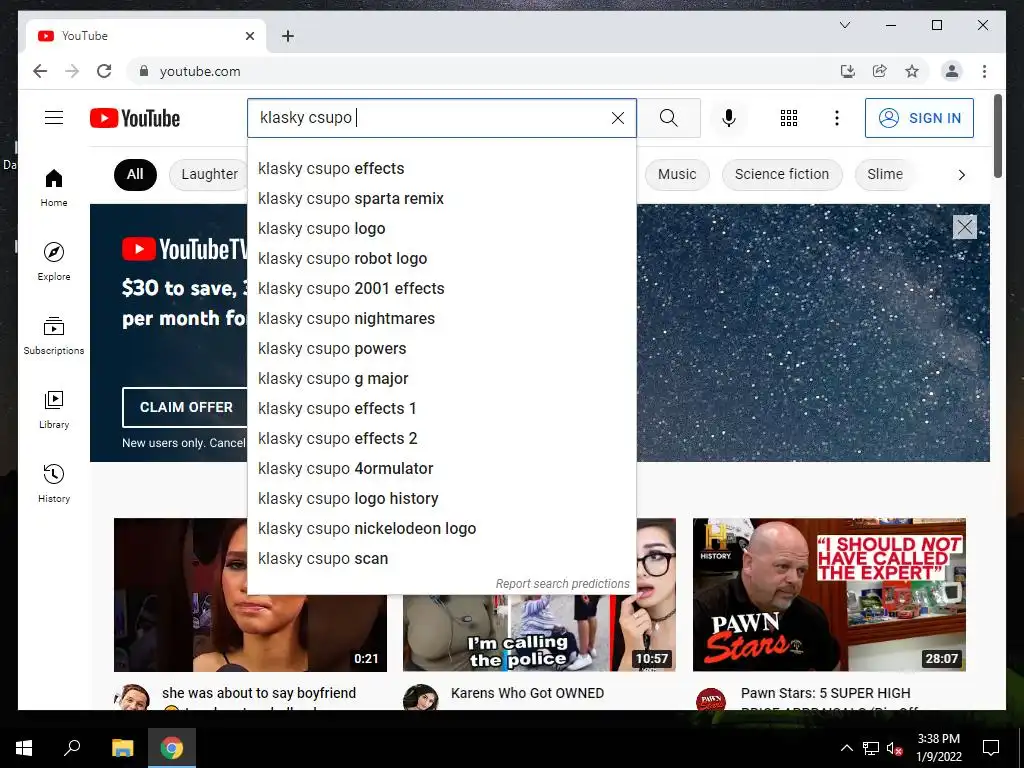This screenshot has width=1024, height=768.
Task: Click the Report search predictions link
Action: coord(562,584)
